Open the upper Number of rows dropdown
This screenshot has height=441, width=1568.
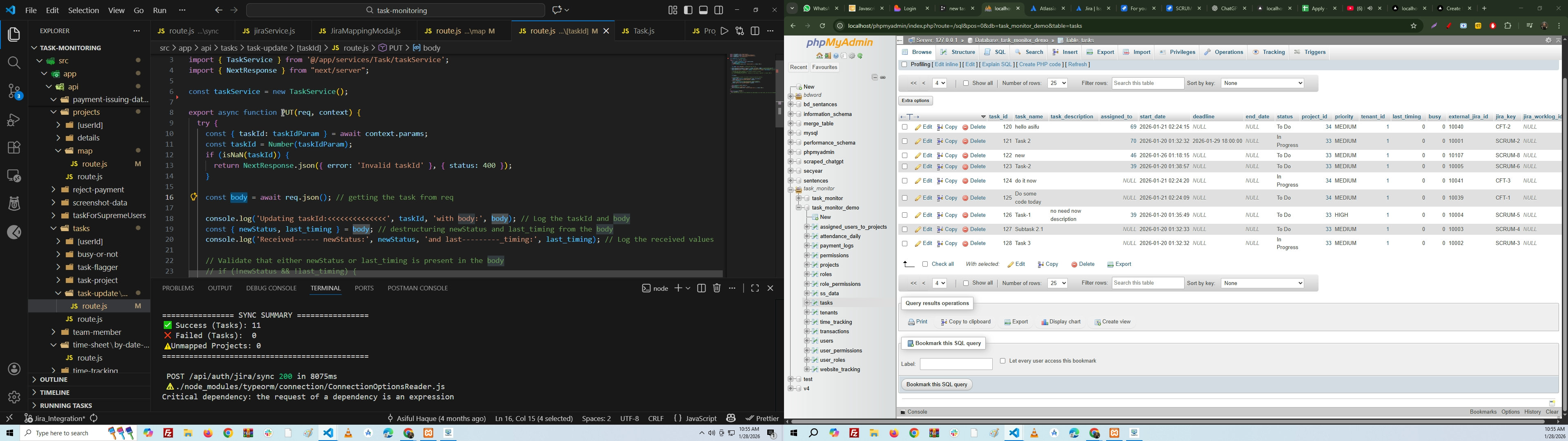pos(1057,83)
